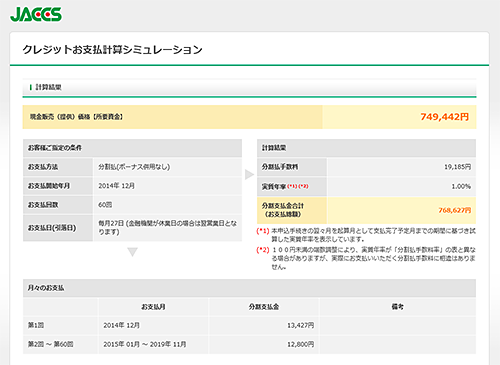
Task: Click the お支払月 column header
Action: point(153,307)
